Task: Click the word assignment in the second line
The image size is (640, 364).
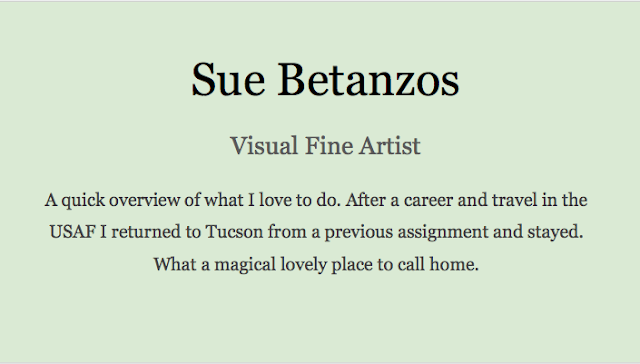Action: click(x=443, y=232)
